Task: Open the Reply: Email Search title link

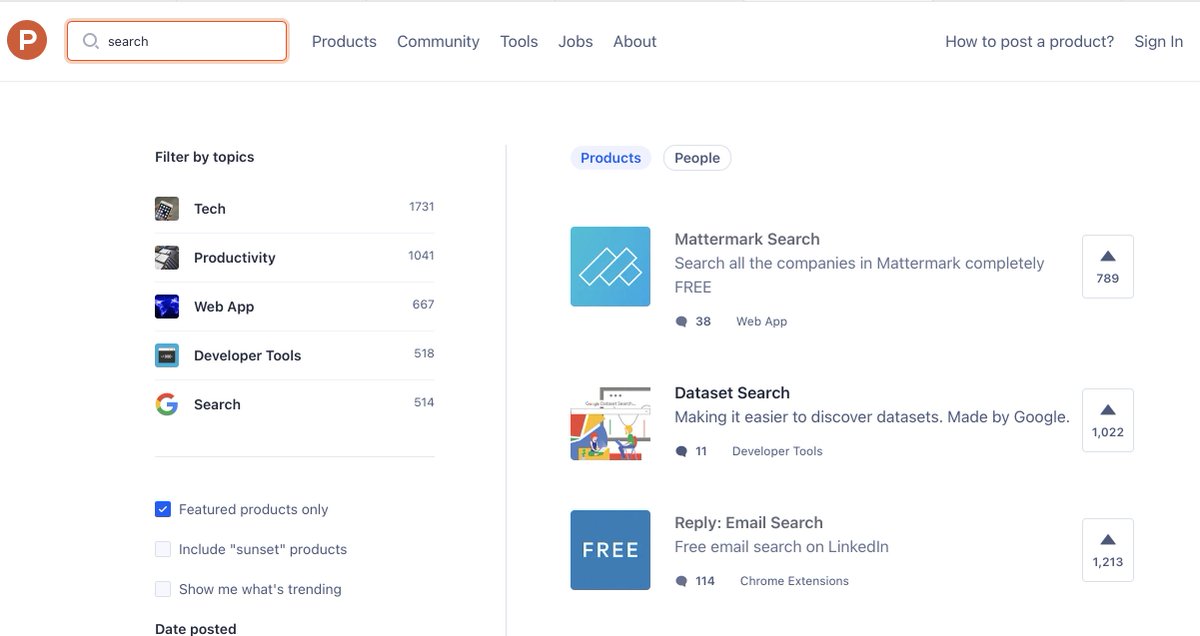Action: [x=749, y=522]
